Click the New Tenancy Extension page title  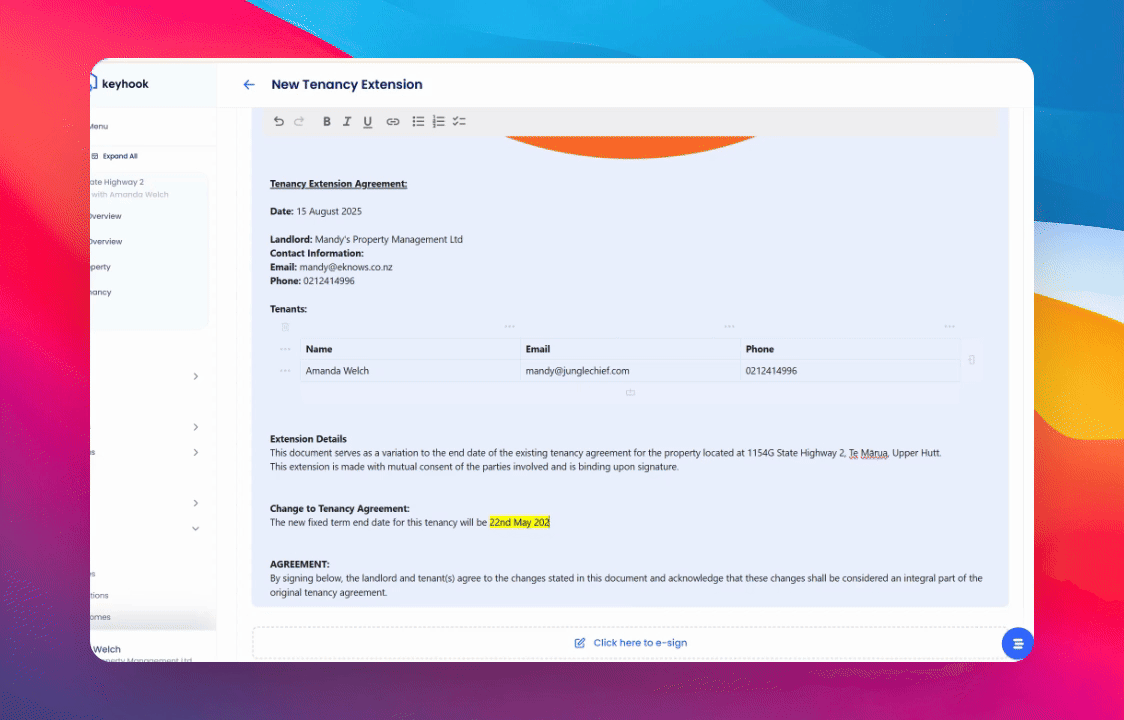coord(347,85)
